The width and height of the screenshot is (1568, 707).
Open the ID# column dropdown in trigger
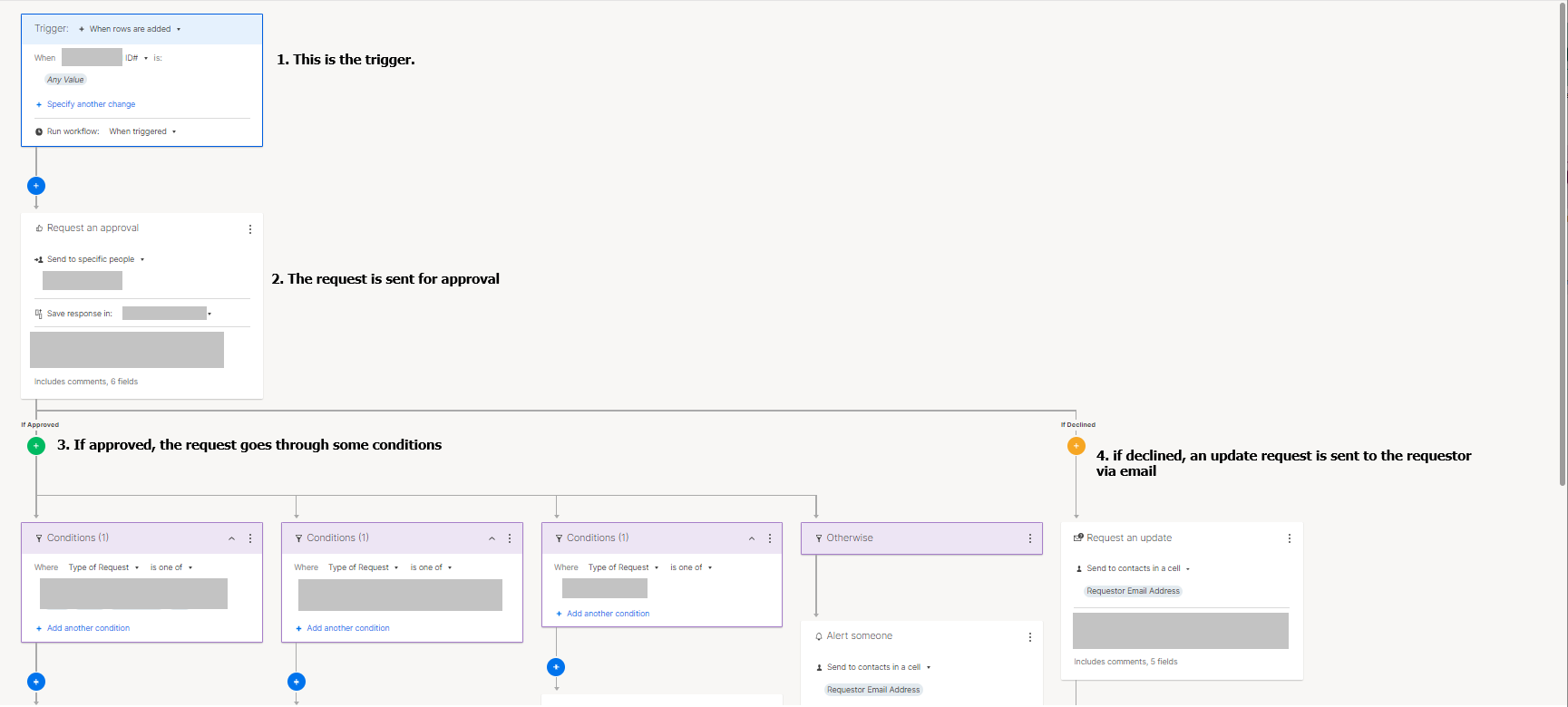pyautogui.click(x=137, y=58)
